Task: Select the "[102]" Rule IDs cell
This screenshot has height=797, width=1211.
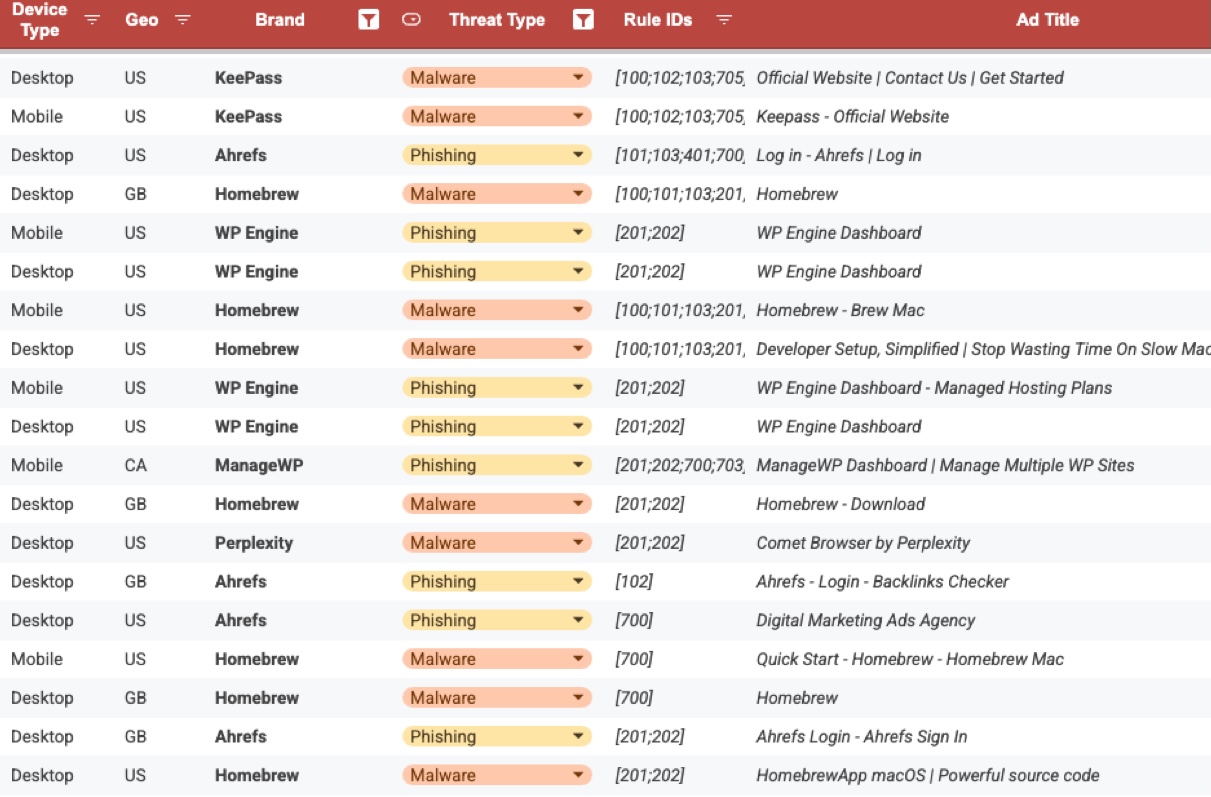Action: click(634, 581)
